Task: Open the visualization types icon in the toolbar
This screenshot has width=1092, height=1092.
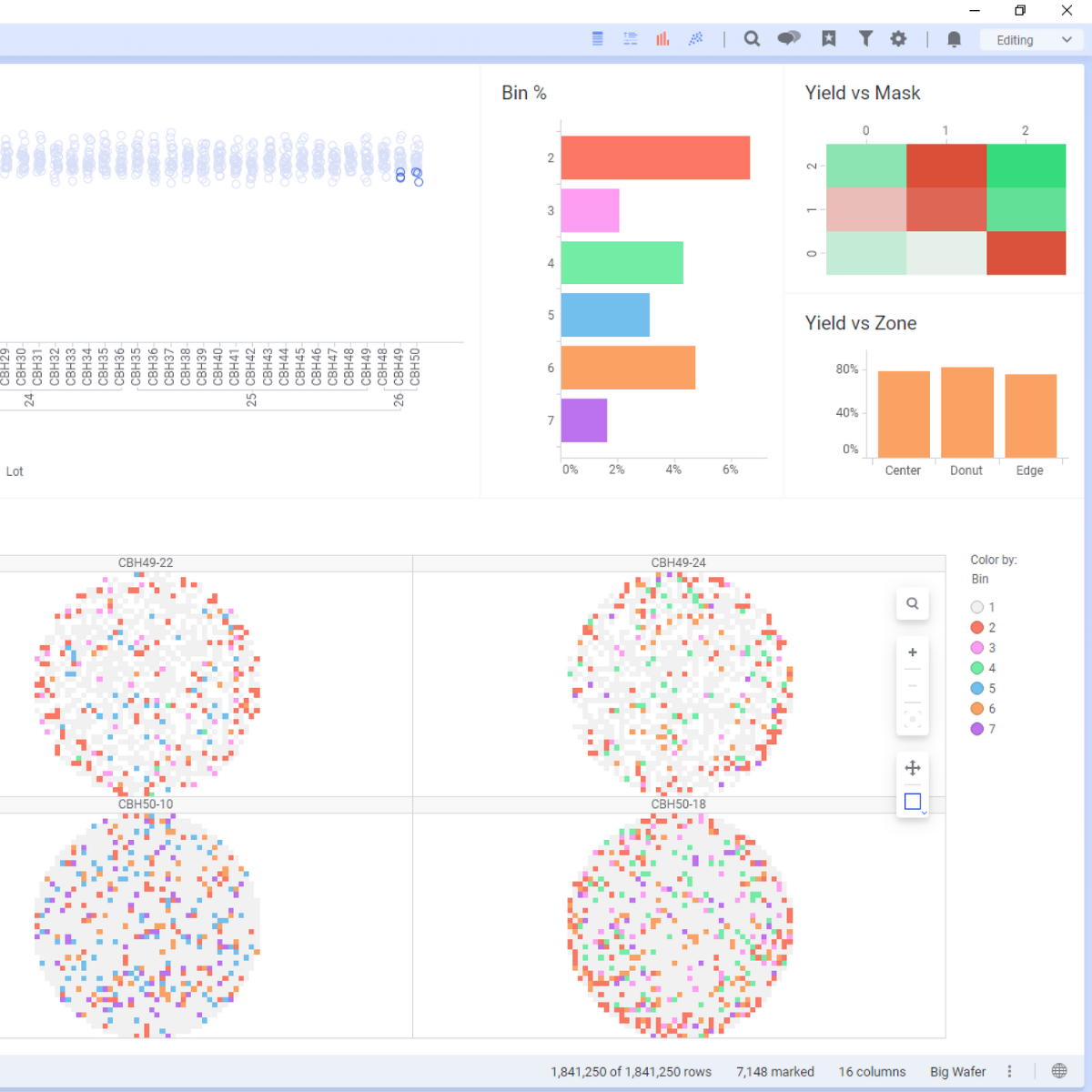Action: point(662,38)
